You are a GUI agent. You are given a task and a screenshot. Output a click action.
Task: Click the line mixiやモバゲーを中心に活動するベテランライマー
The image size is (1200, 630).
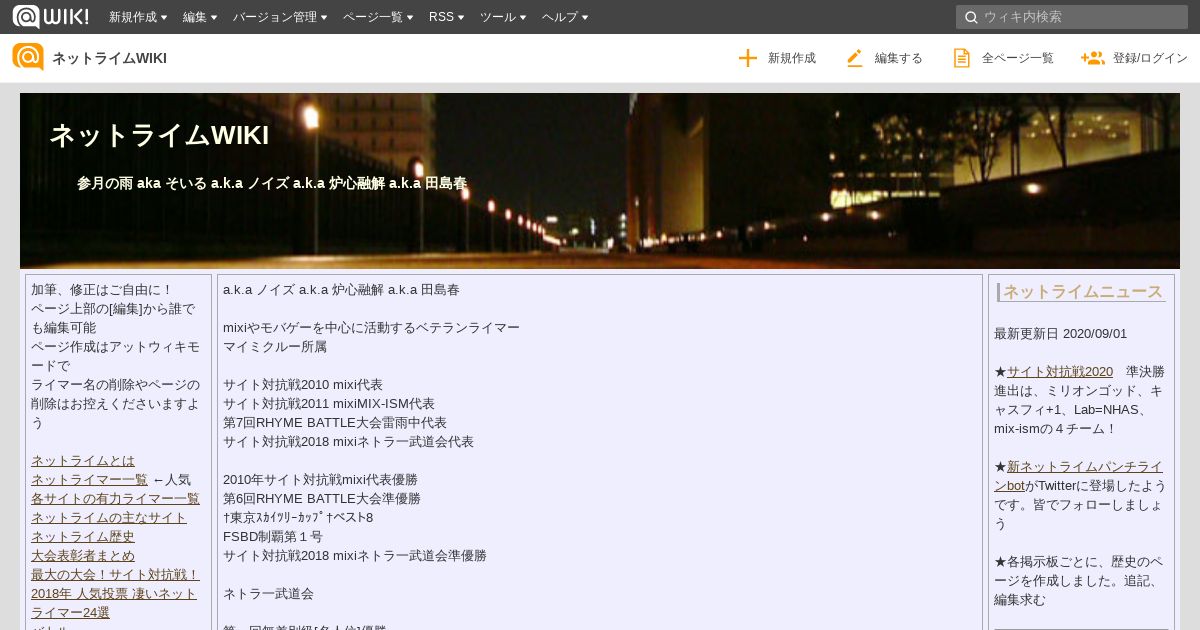point(371,328)
